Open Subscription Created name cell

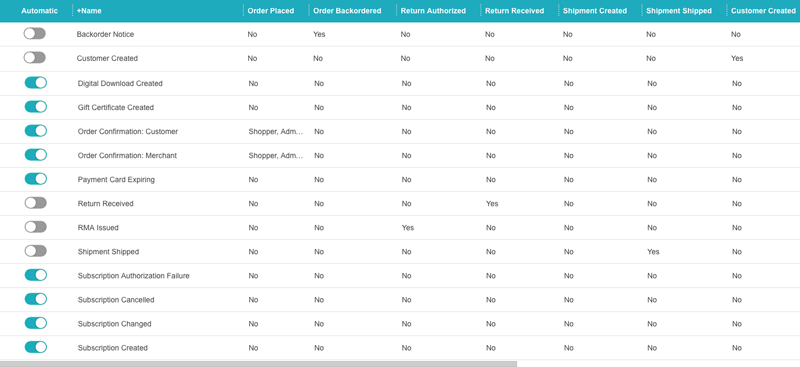(112, 348)
